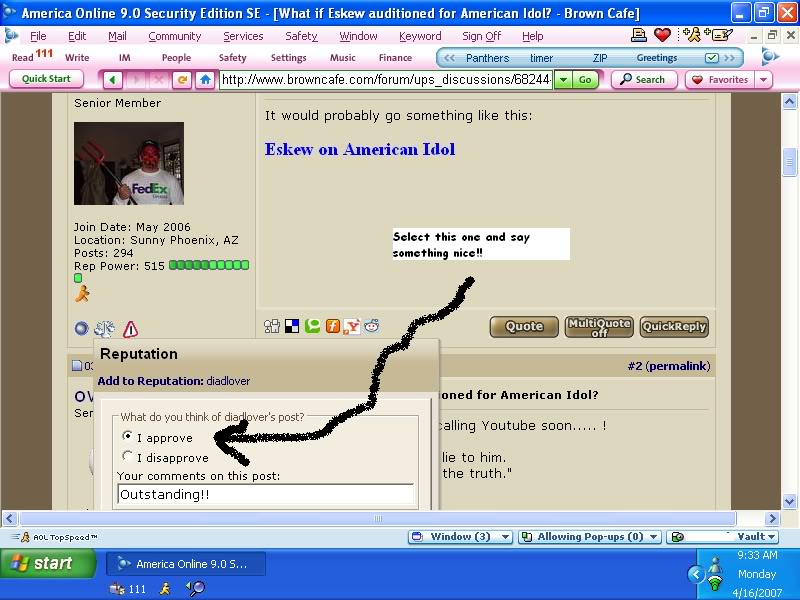Click the stop loading X button
Screen dimensions: 800x600
point(159,80)
